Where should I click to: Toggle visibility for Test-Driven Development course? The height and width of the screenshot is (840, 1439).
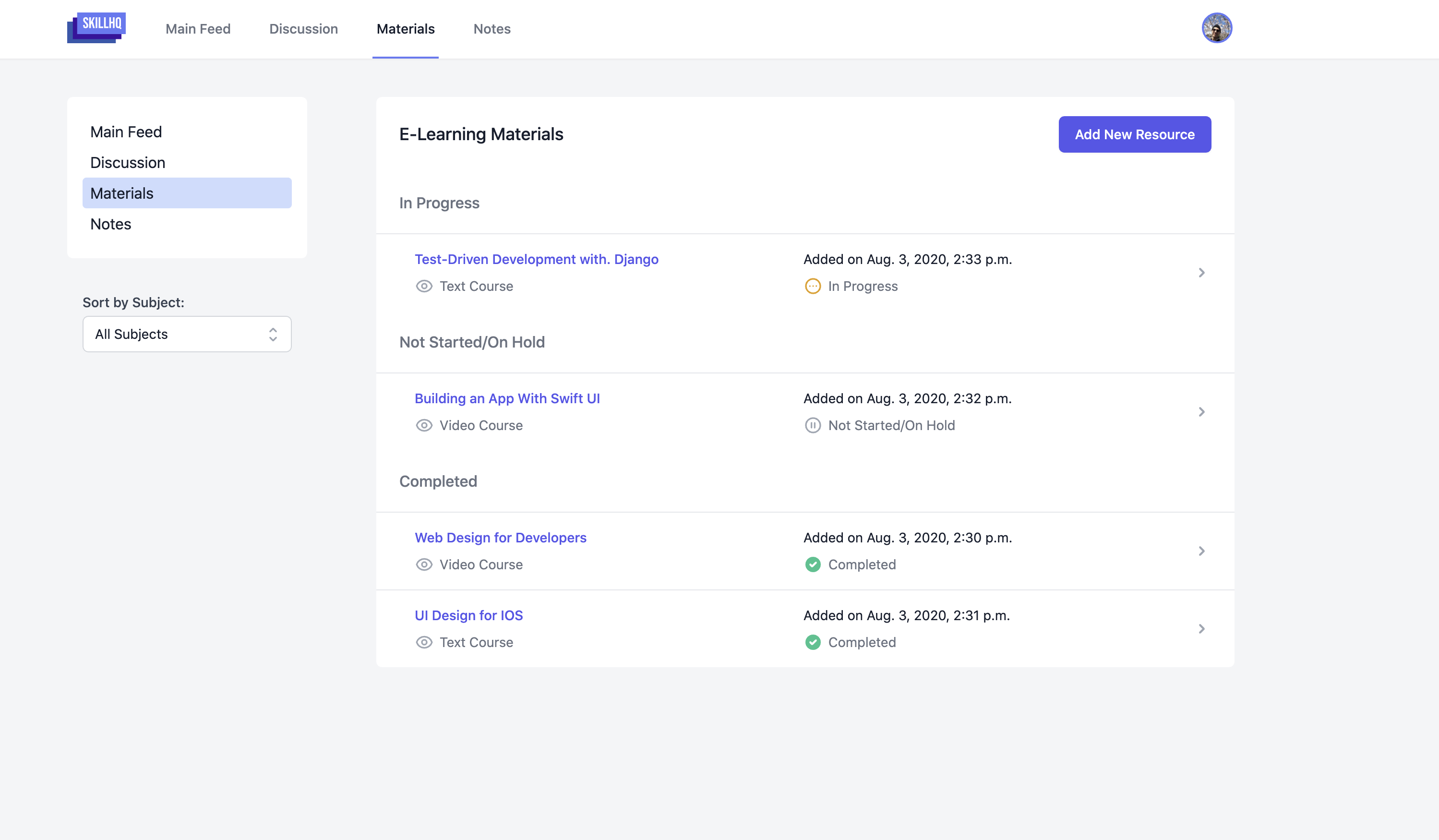(424, 286)
